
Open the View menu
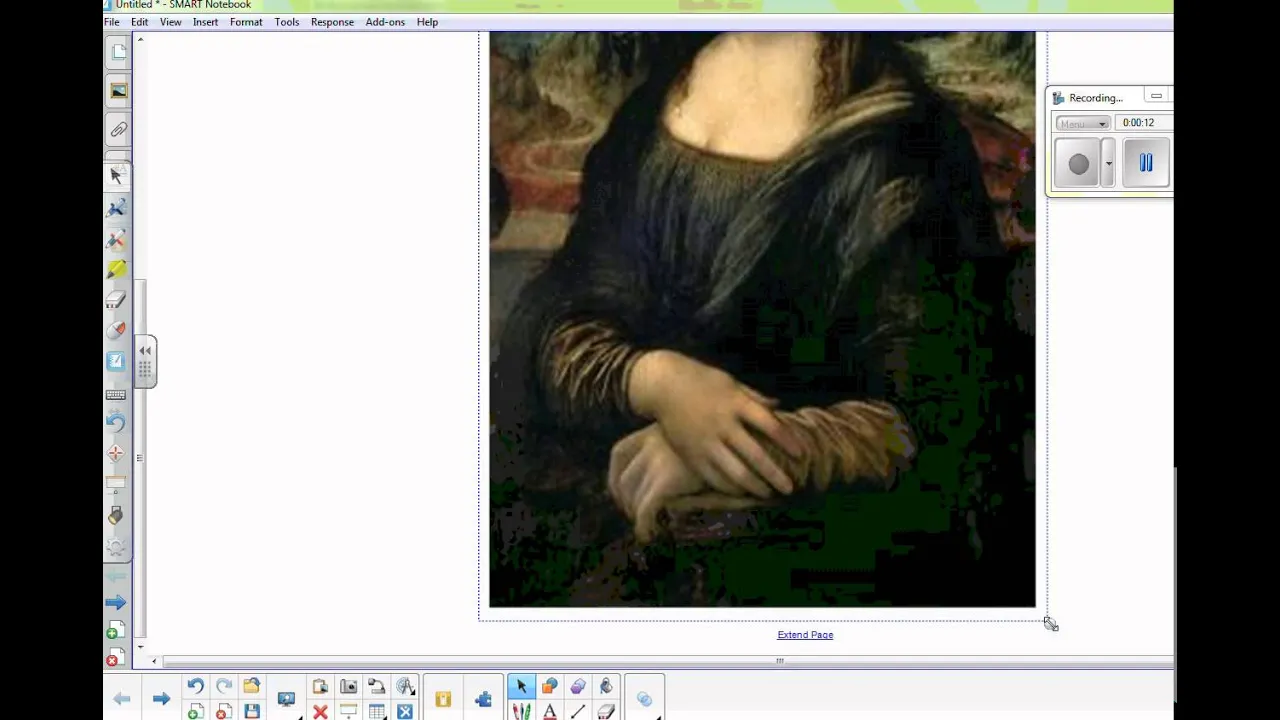point(171,22)
